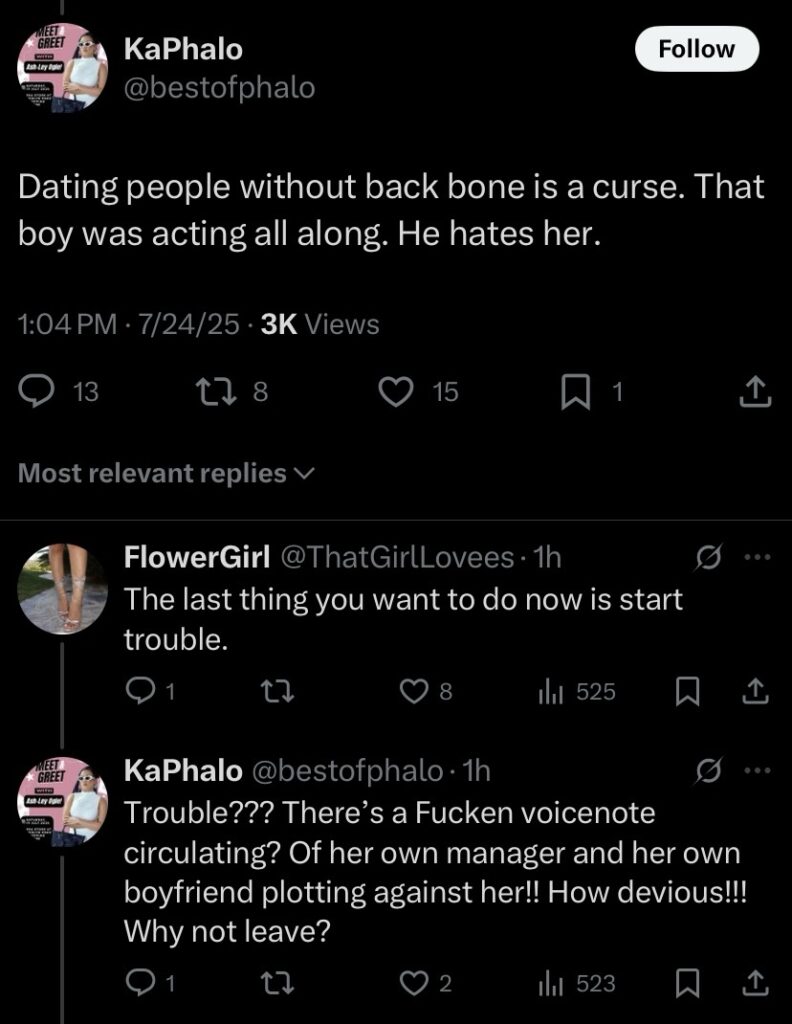The height and width of the screenshot is (1024, 792).
Task: Open FlowerGirl's profile picture
Action: tap(63, 588)
